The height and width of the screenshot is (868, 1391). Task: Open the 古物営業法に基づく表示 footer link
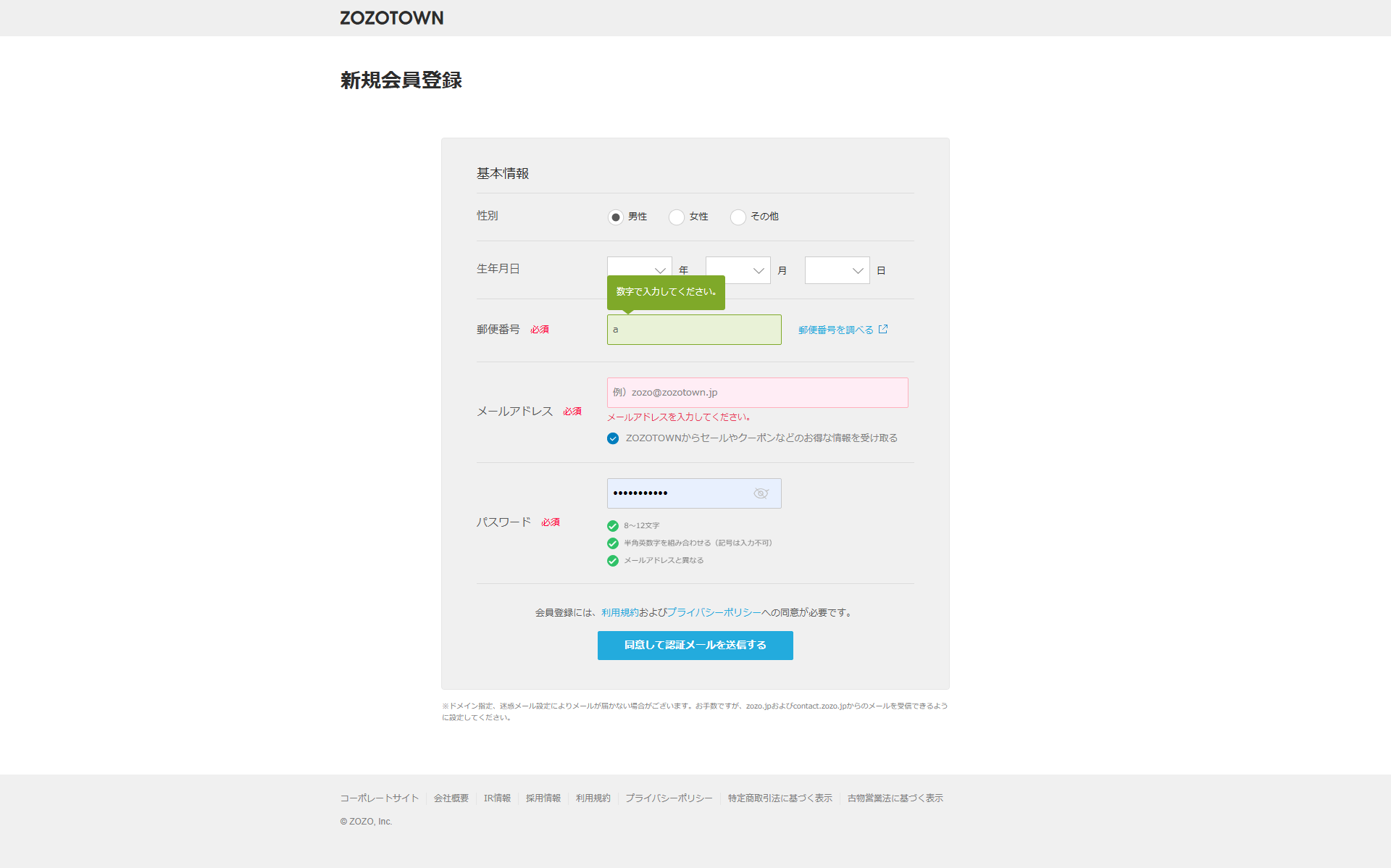point(895,798)
